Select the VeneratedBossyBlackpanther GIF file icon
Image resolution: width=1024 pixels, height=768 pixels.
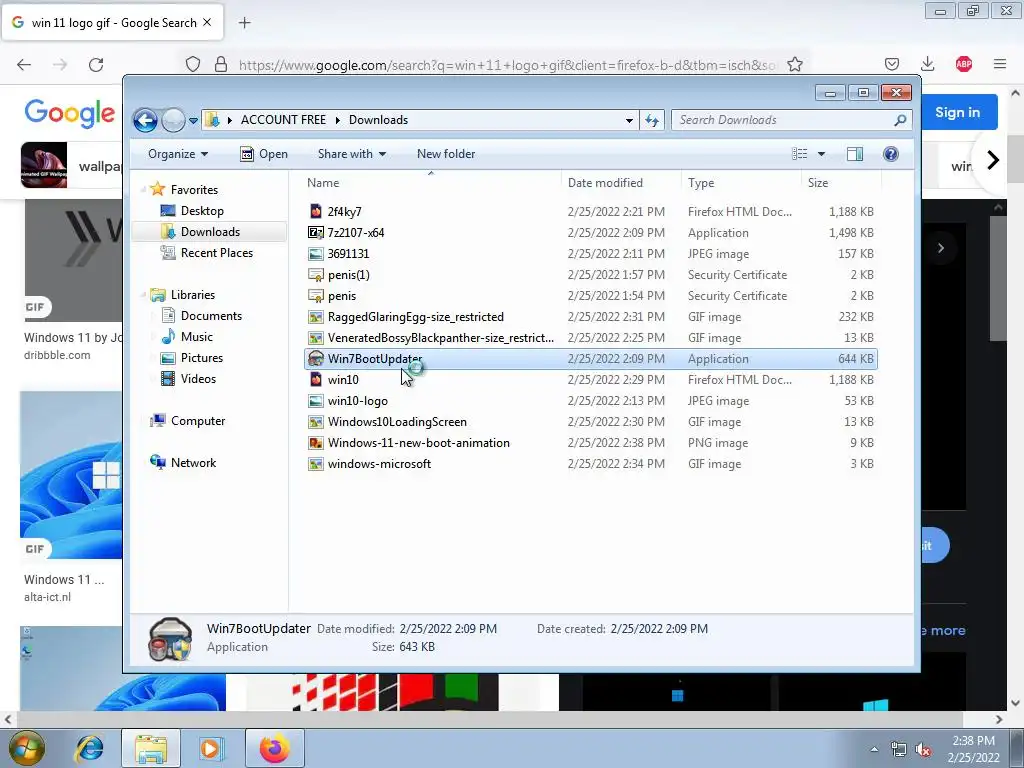point(316,338)
